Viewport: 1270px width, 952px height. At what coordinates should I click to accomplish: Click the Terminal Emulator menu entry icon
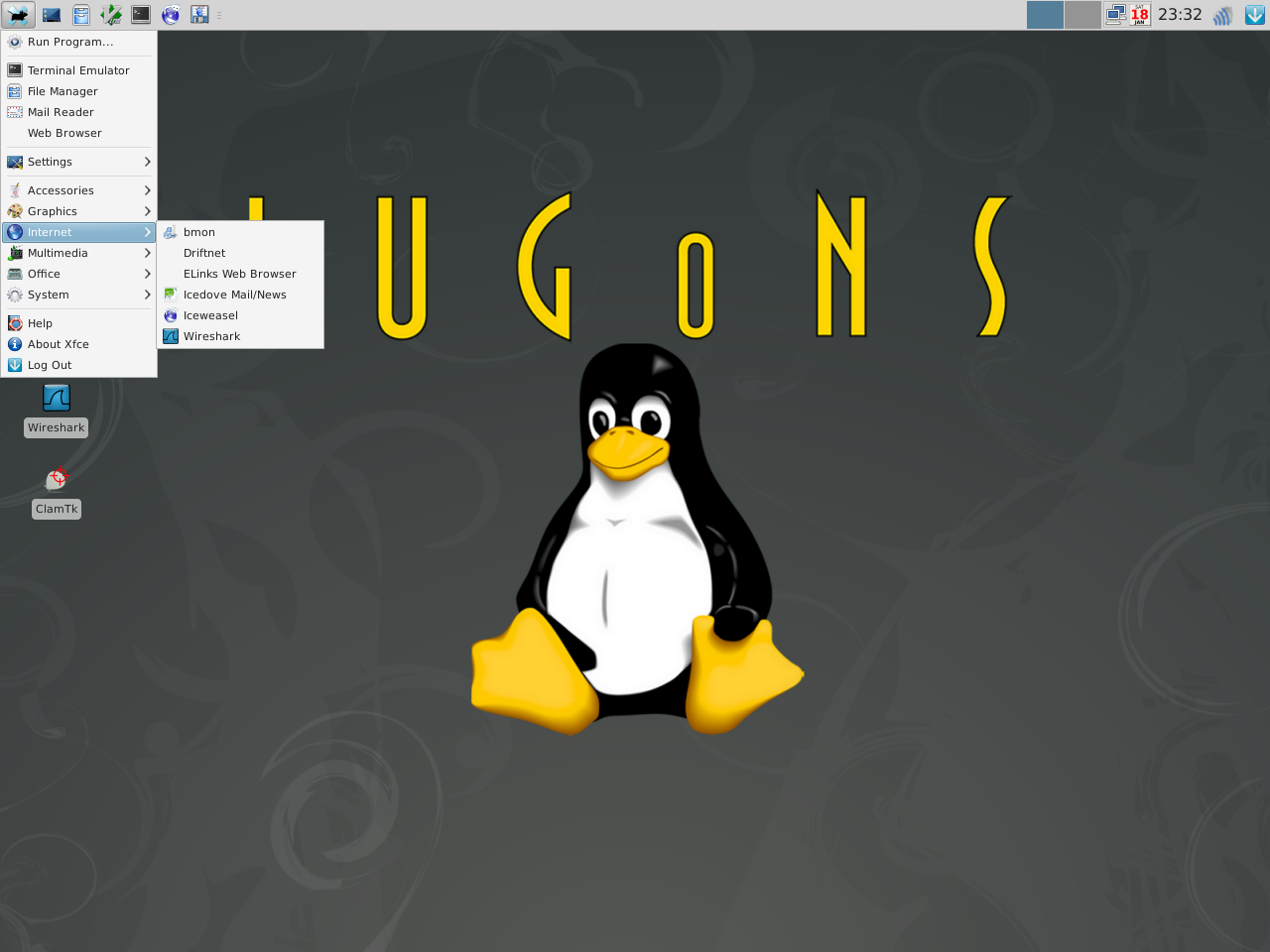(15, 70)
